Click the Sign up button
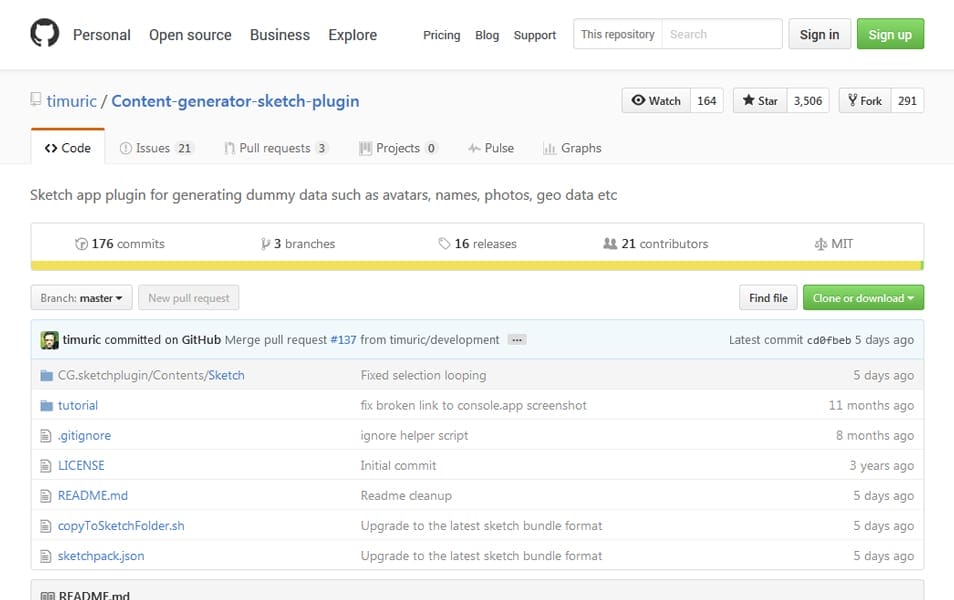 [889, 34]
